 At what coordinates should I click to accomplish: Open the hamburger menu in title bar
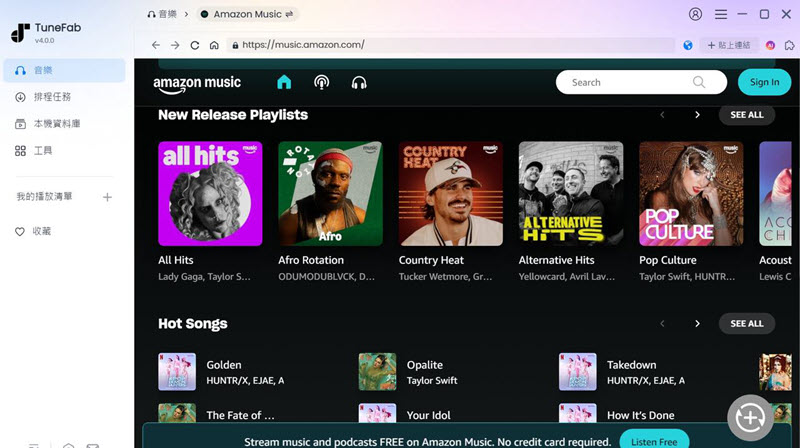pos(720,14)
